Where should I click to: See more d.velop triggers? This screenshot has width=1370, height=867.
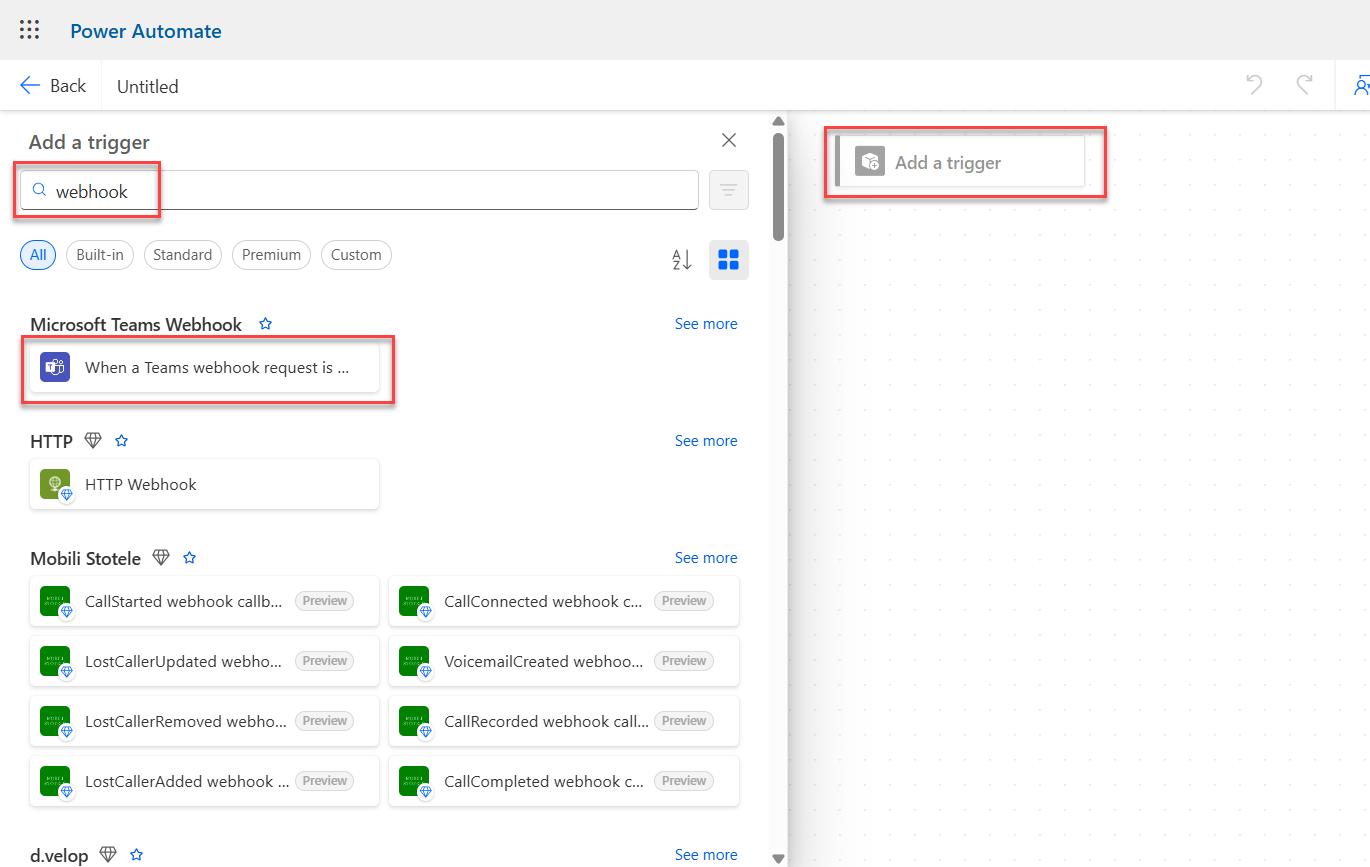click(706, 855)
